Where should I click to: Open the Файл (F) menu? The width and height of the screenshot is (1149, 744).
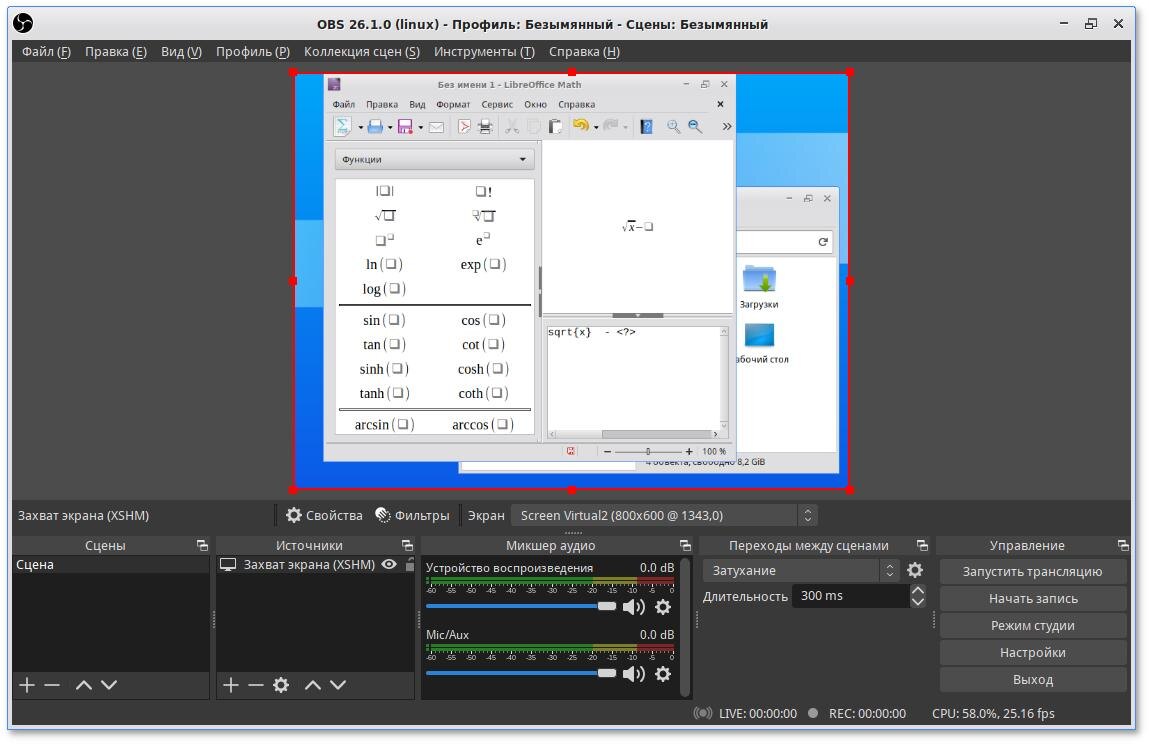coord(46,51)
